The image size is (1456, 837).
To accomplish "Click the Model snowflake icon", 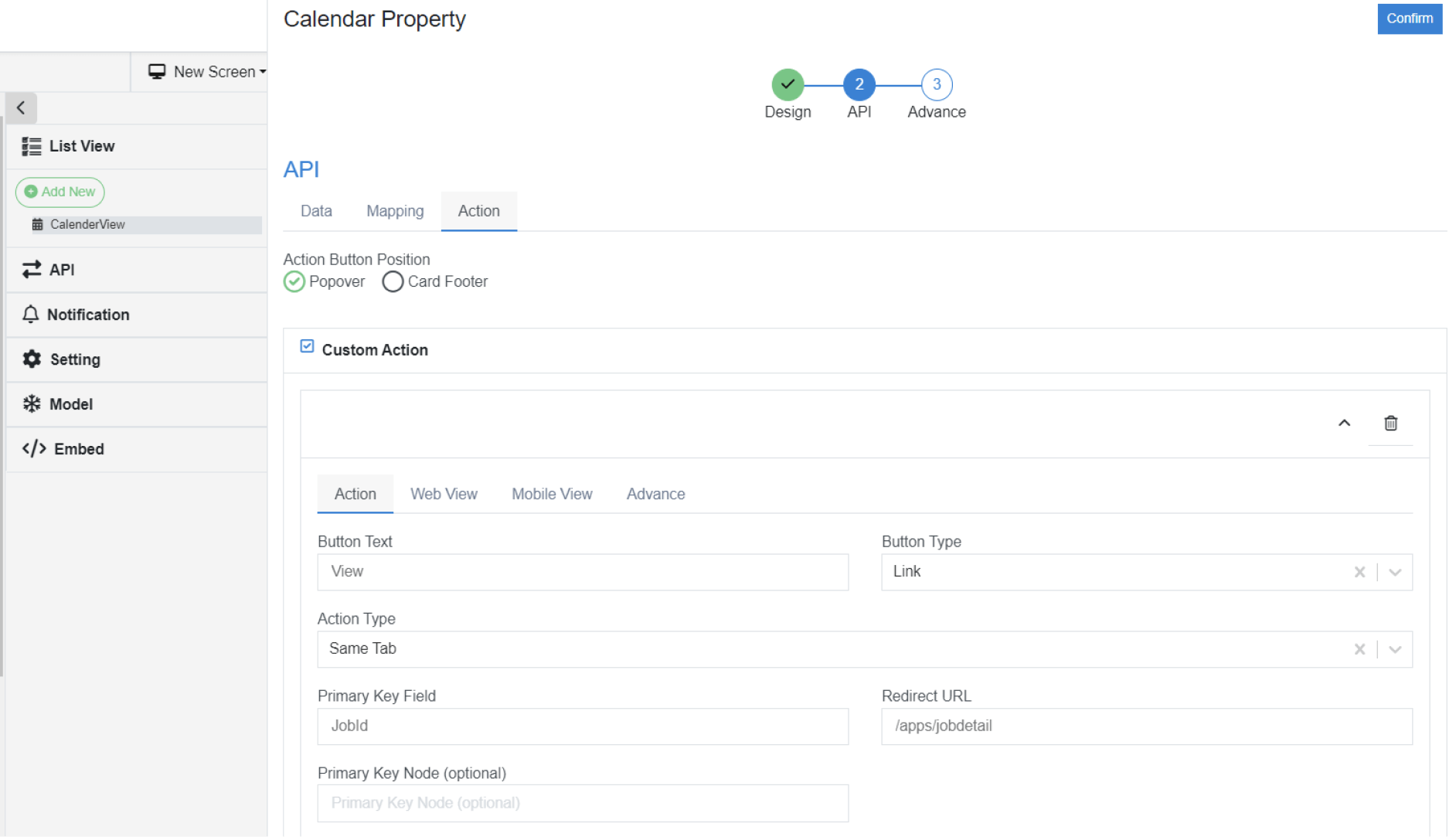I will [x=32, y=403].
